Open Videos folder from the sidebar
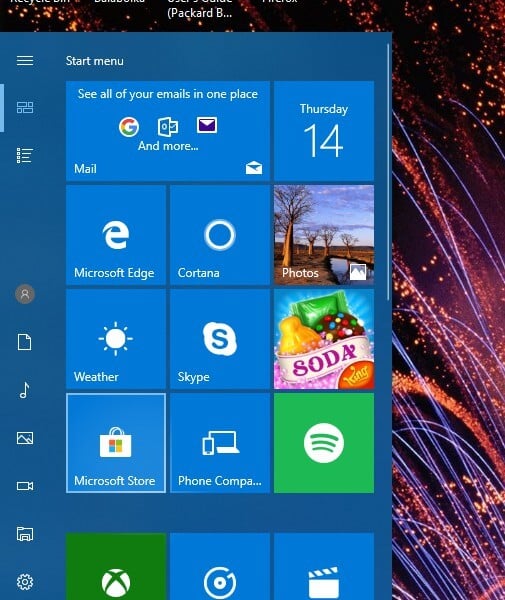The height and width of the screenshot is (600, 505). pyautogui.click(x=25, y=486)
